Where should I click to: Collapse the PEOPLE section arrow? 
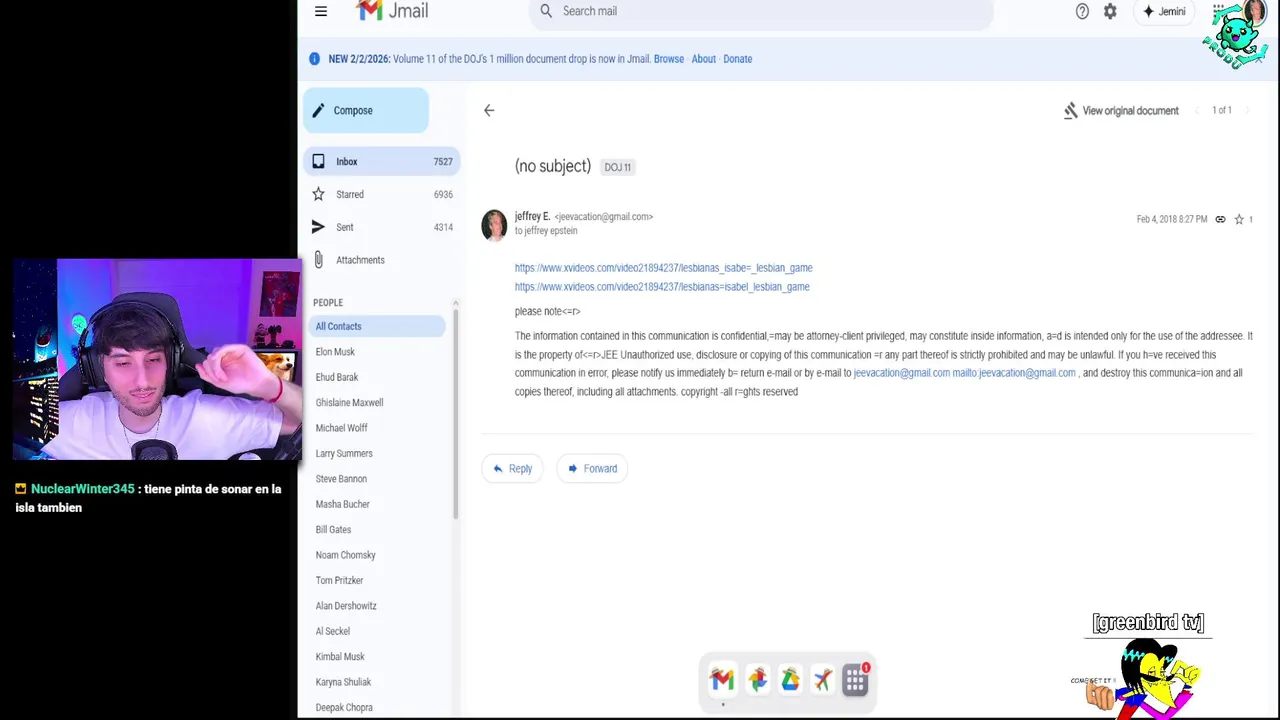coord(455,302)
